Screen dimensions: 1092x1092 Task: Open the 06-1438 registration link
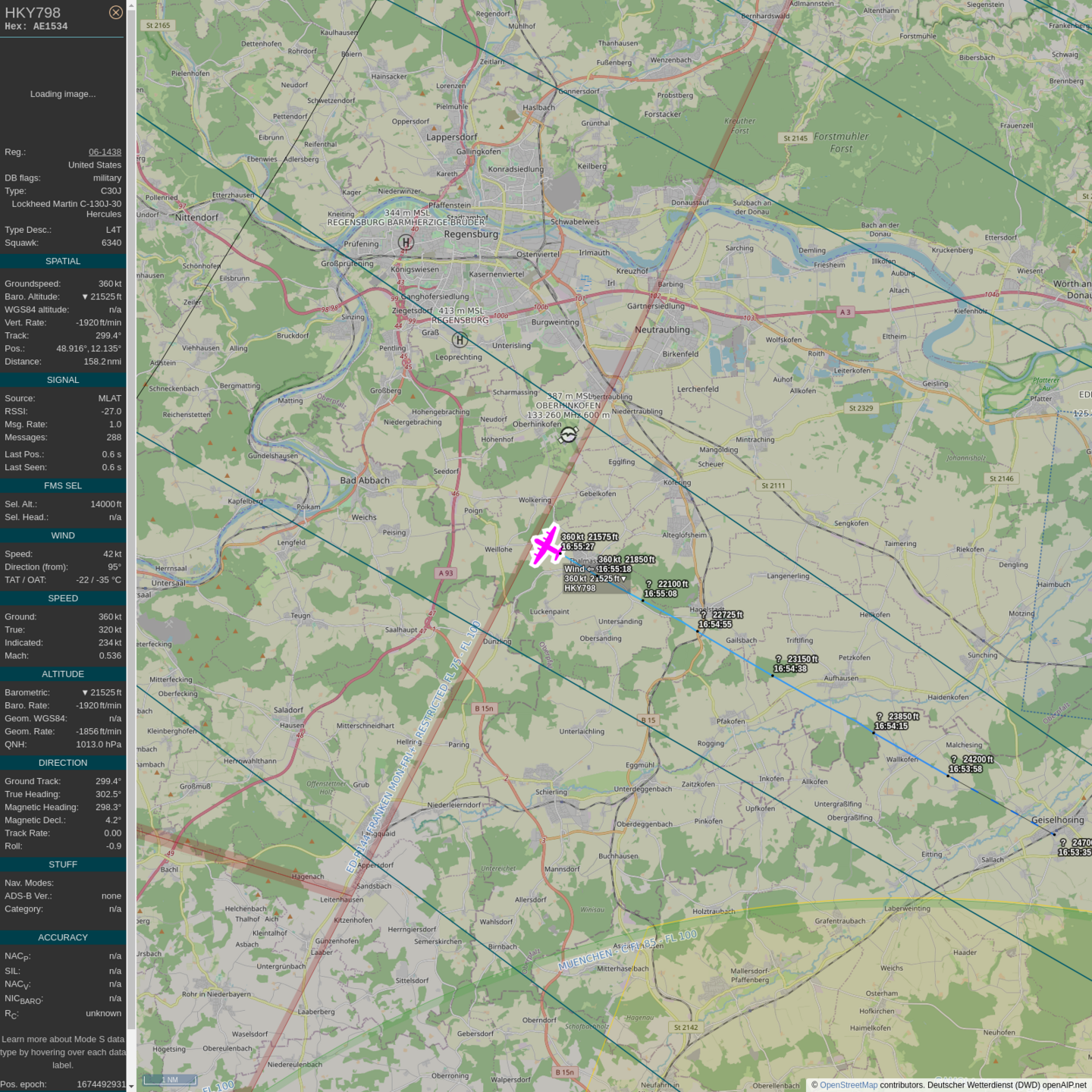[105, 152]
